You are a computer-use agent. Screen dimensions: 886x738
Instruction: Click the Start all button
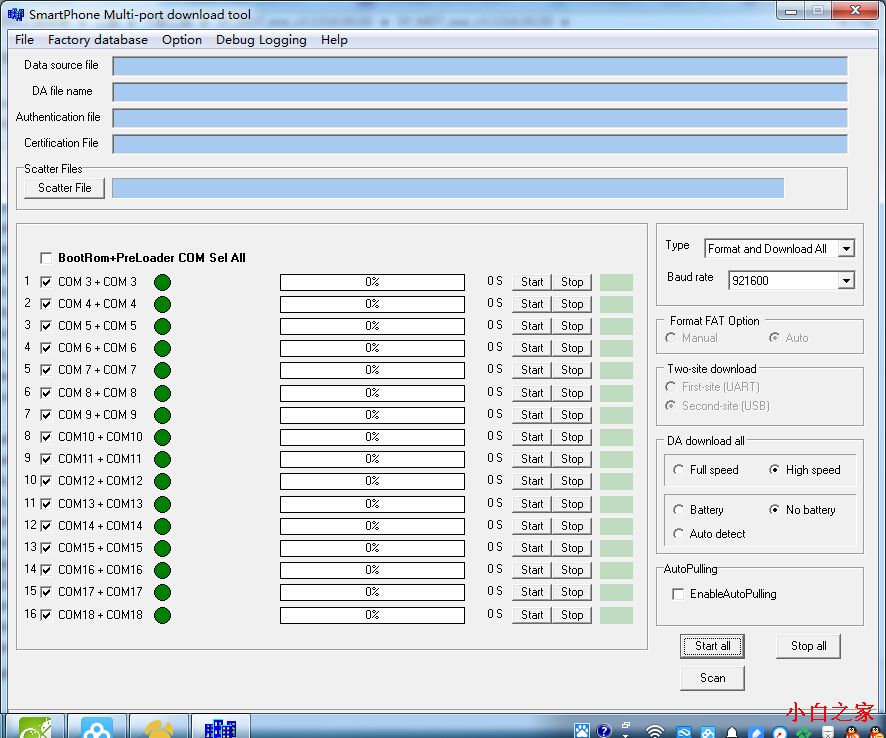[x=712, y=646]
